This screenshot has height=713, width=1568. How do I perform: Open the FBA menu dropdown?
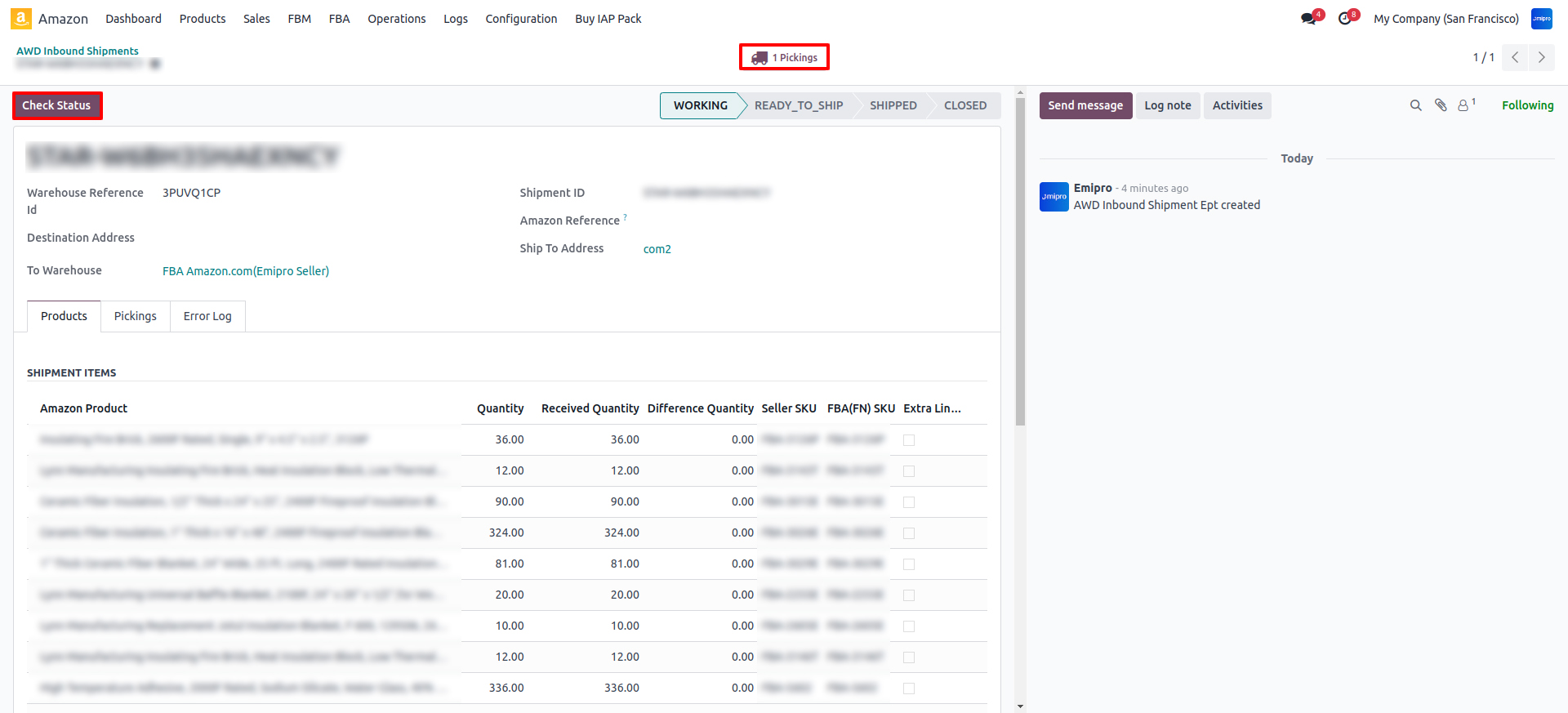point(339,19)
